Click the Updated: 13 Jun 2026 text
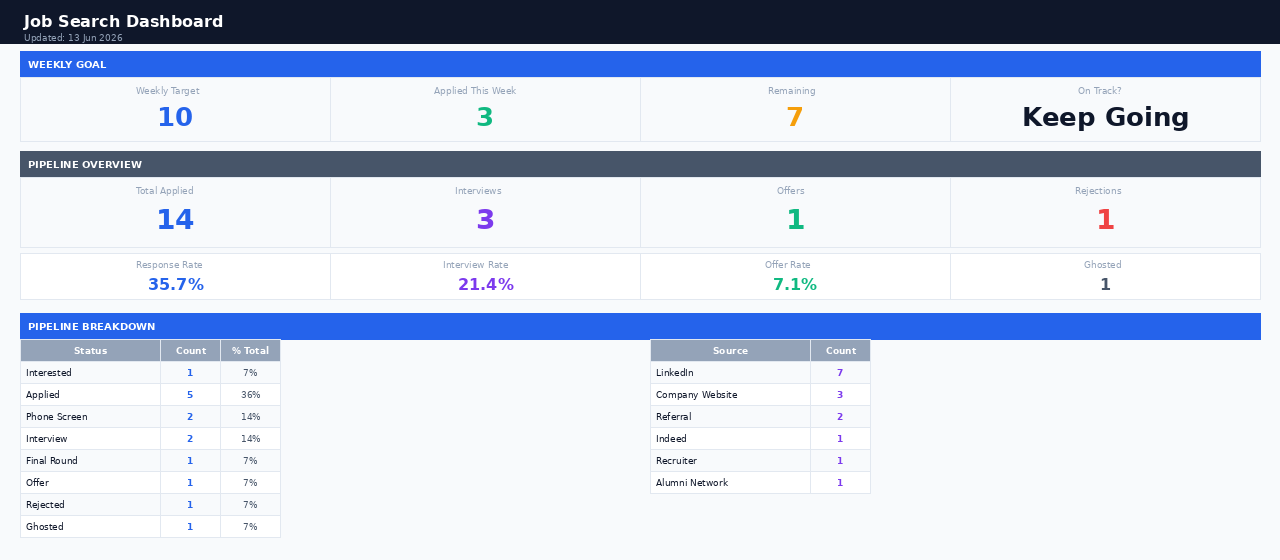The image size is (1280, 560). (73, 38)
